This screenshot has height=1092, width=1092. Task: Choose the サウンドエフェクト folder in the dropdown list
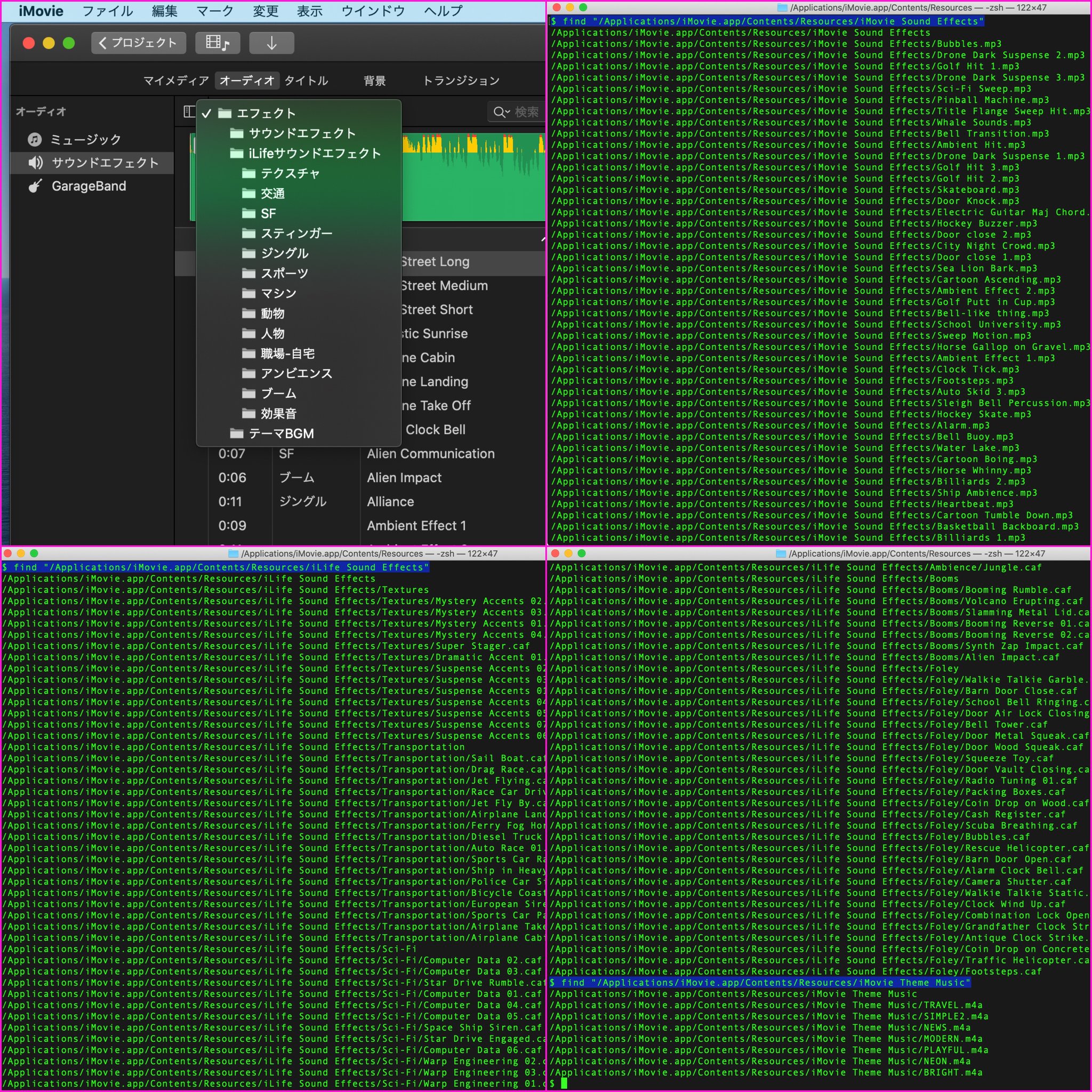[299, 133]
